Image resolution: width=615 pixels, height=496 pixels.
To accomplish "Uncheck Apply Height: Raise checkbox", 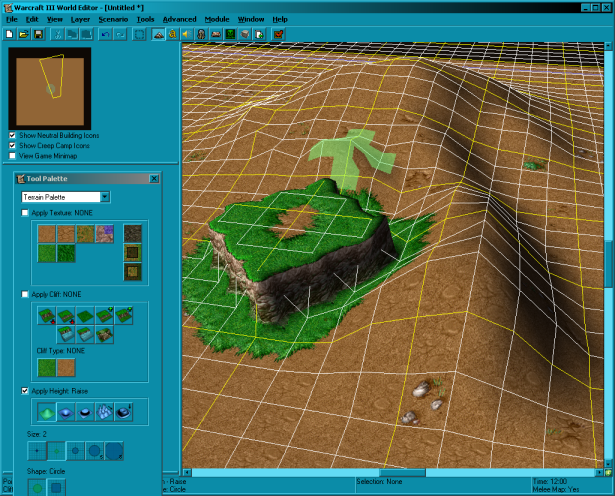I will click(25, 391).
